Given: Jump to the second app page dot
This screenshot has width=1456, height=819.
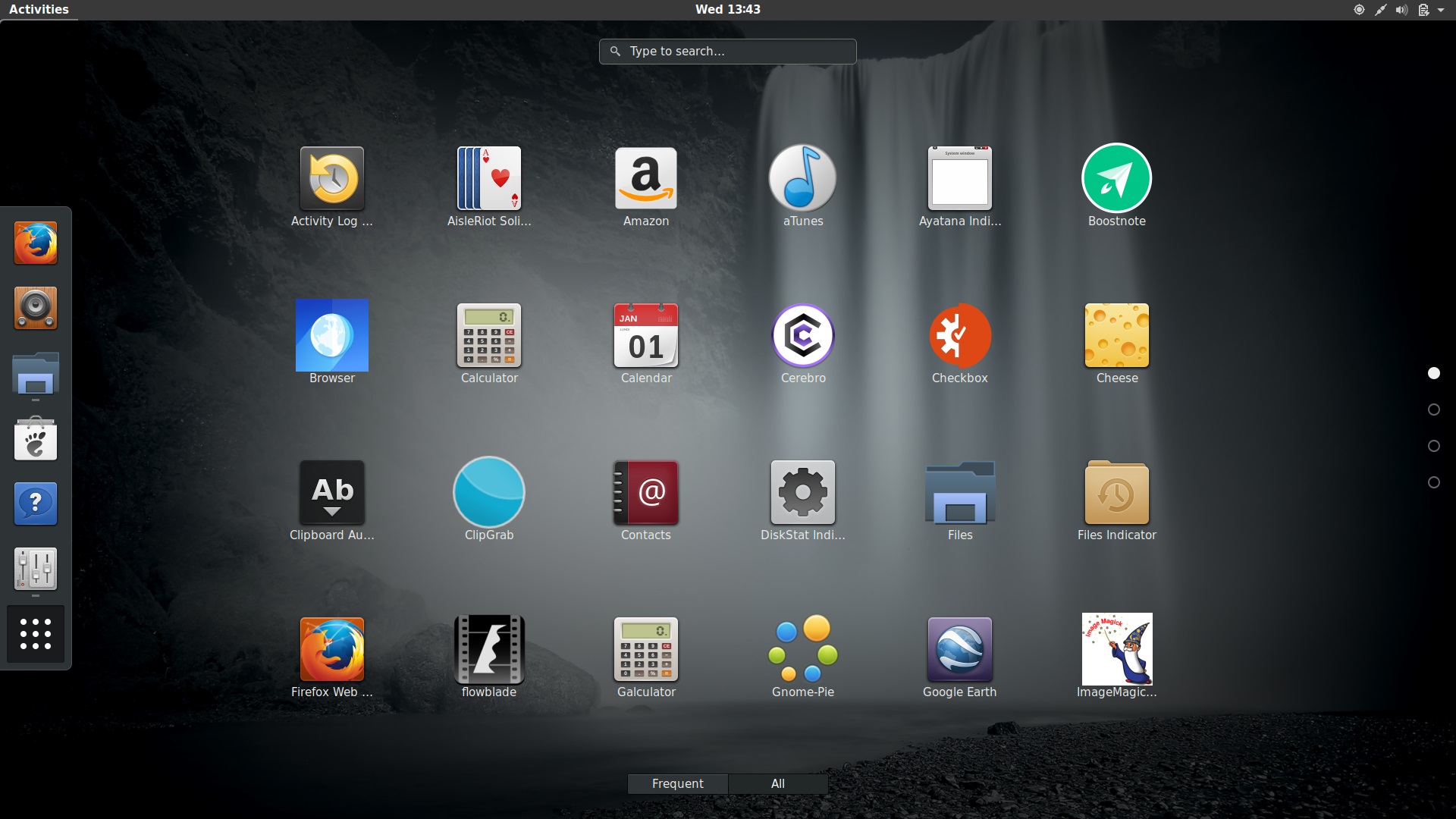Looking at the screenshot, I should click(x=1433, y=409).
